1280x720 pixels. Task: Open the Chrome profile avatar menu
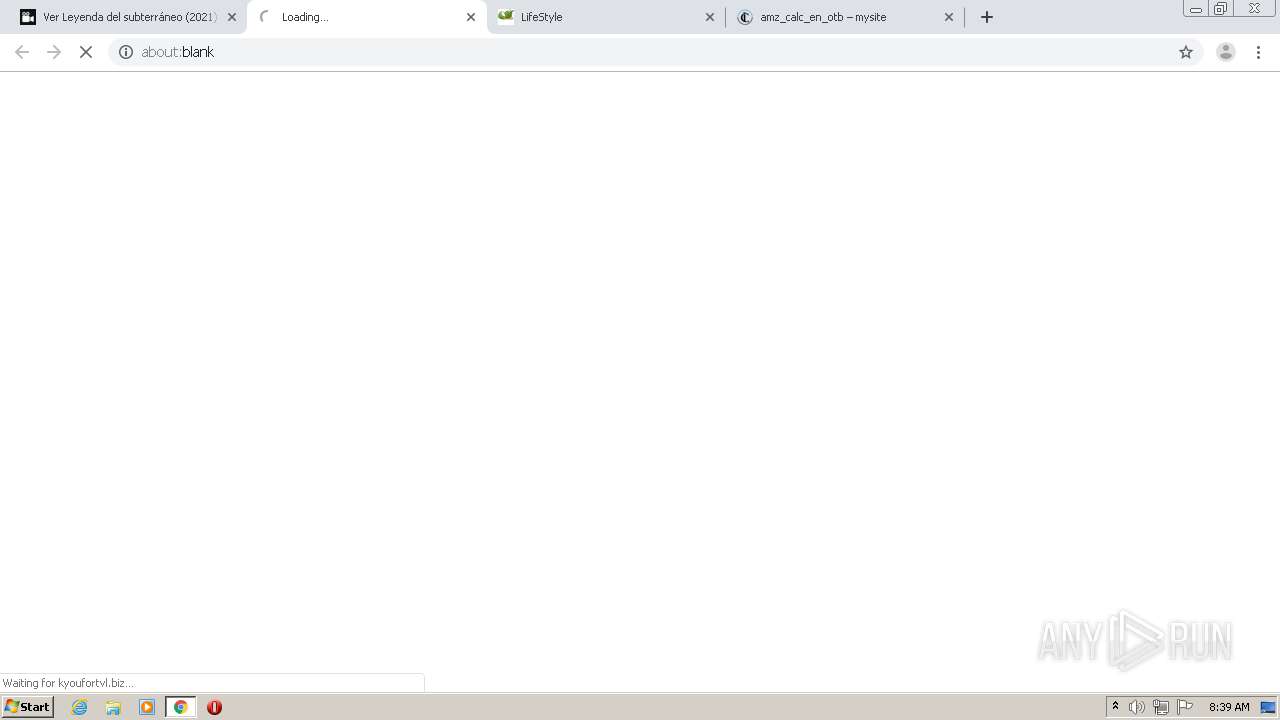click(x=1226, y=52)
